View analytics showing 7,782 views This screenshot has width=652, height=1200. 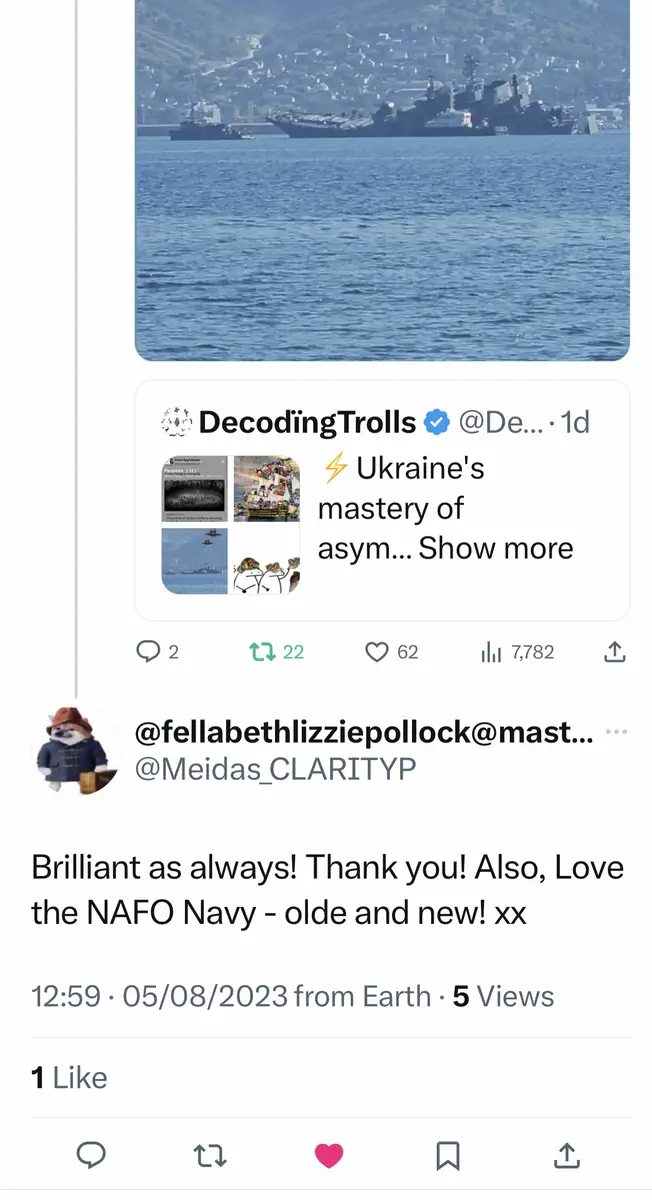pyautogui.click(x=491, y=653)
